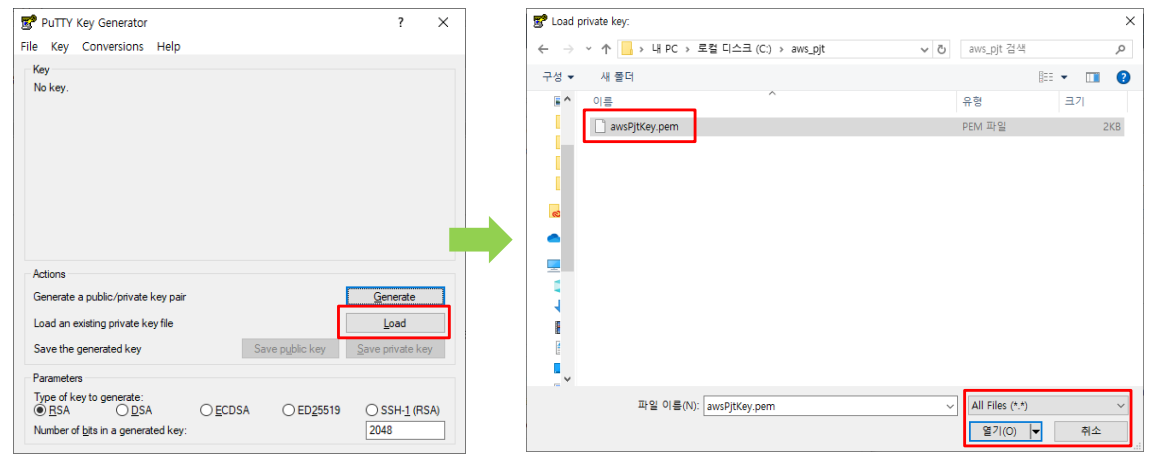Screen dimensions: 1157x468
Task: Select DSA key type
Action: 122,410
